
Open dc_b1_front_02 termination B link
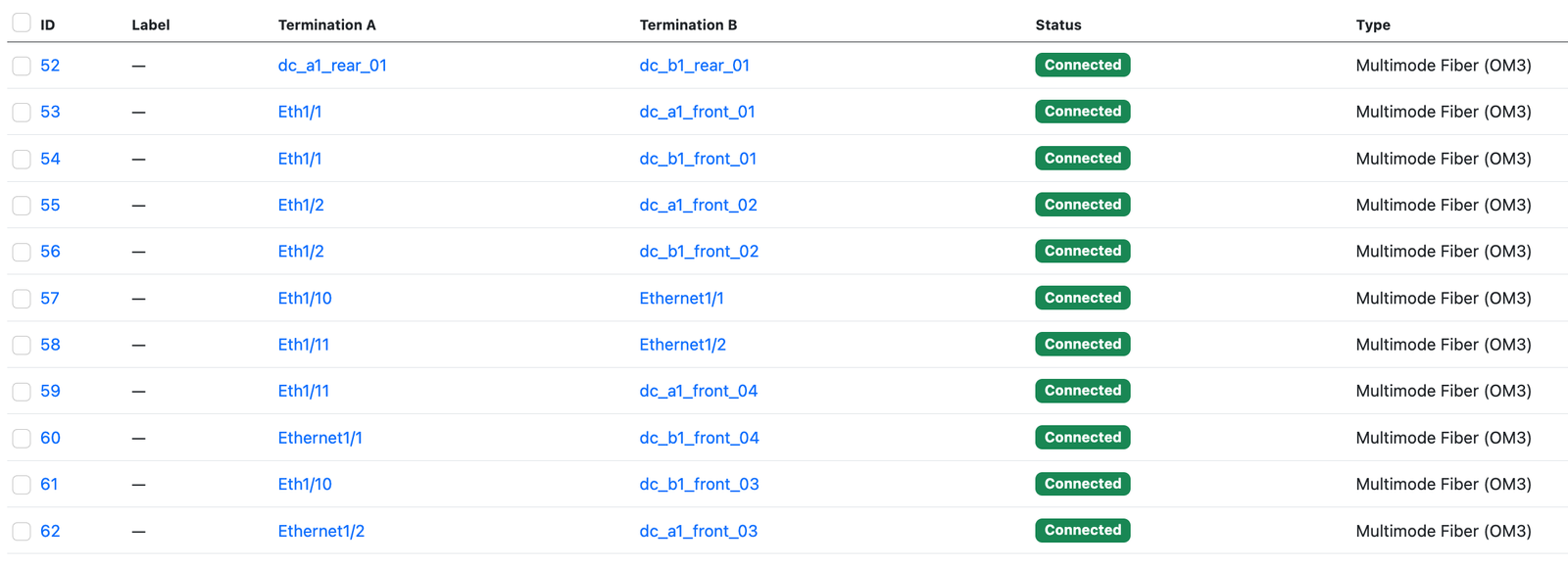(x=699, y=252)
